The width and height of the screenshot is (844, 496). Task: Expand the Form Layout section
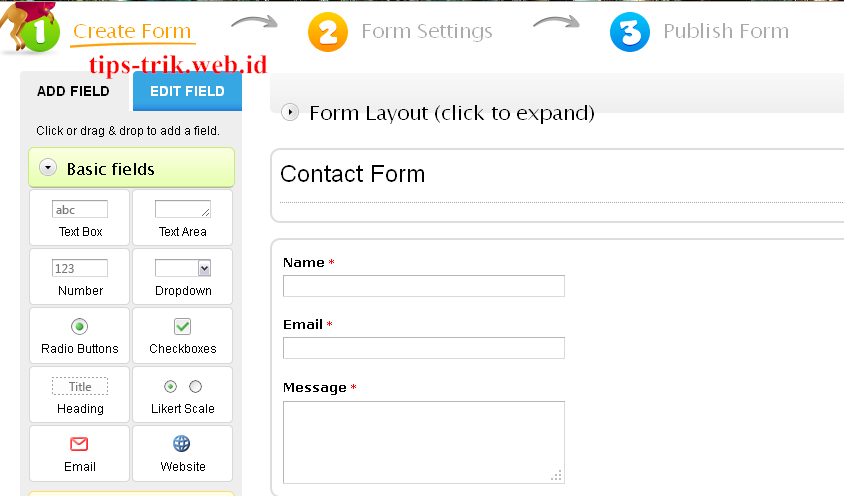pos(290,113)
